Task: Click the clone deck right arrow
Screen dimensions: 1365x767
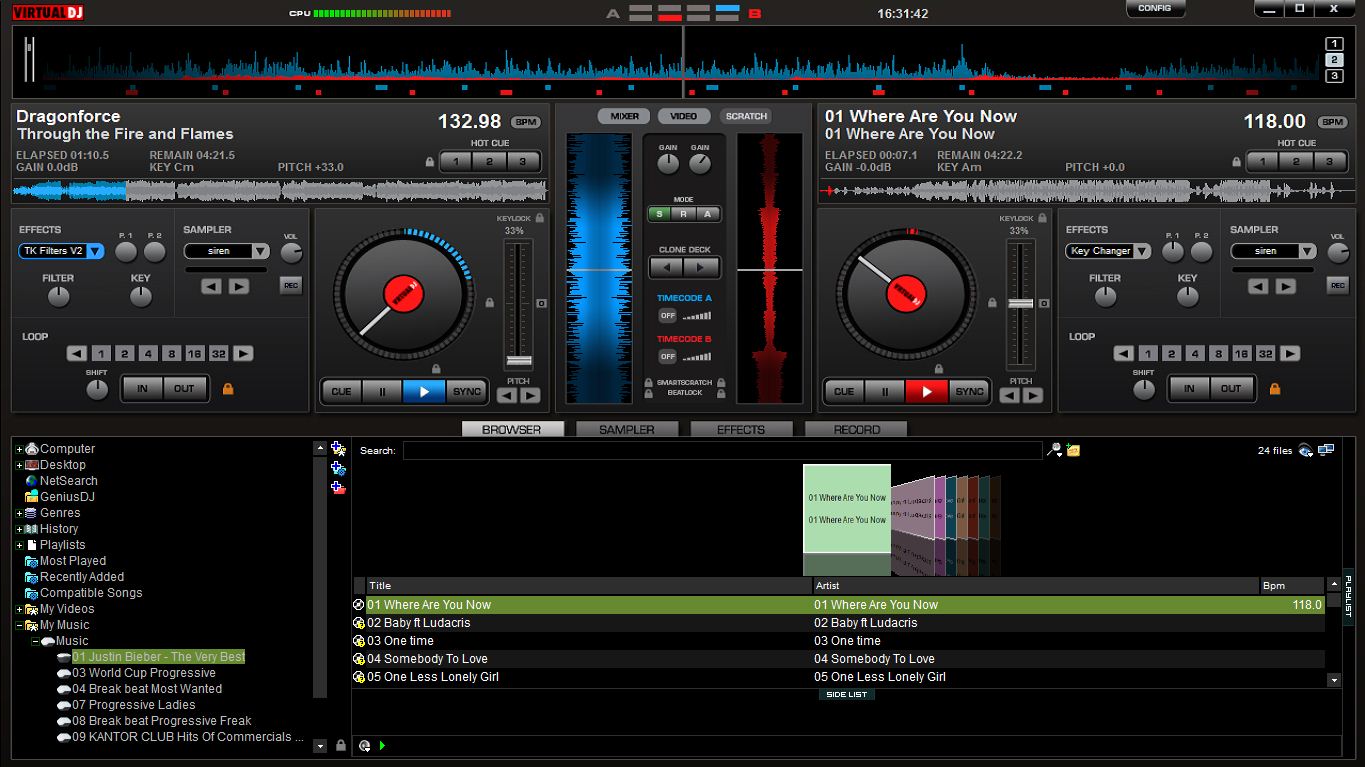Action: click(x=703, y=268)
